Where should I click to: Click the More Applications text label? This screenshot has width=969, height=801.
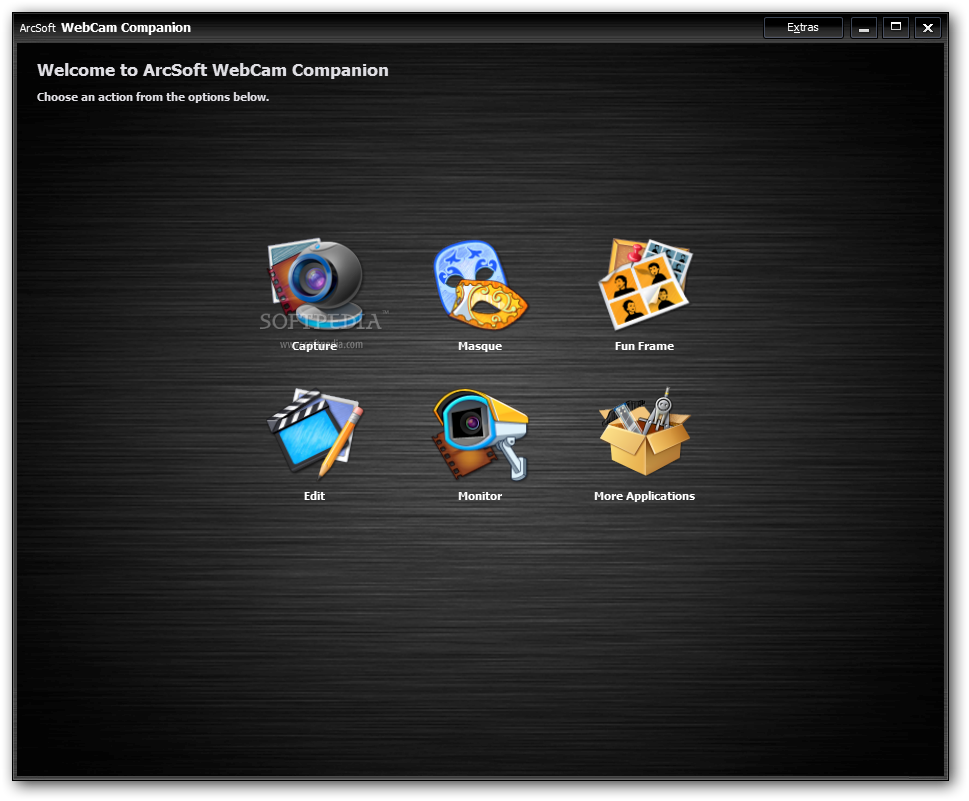[x=644, y=496]
